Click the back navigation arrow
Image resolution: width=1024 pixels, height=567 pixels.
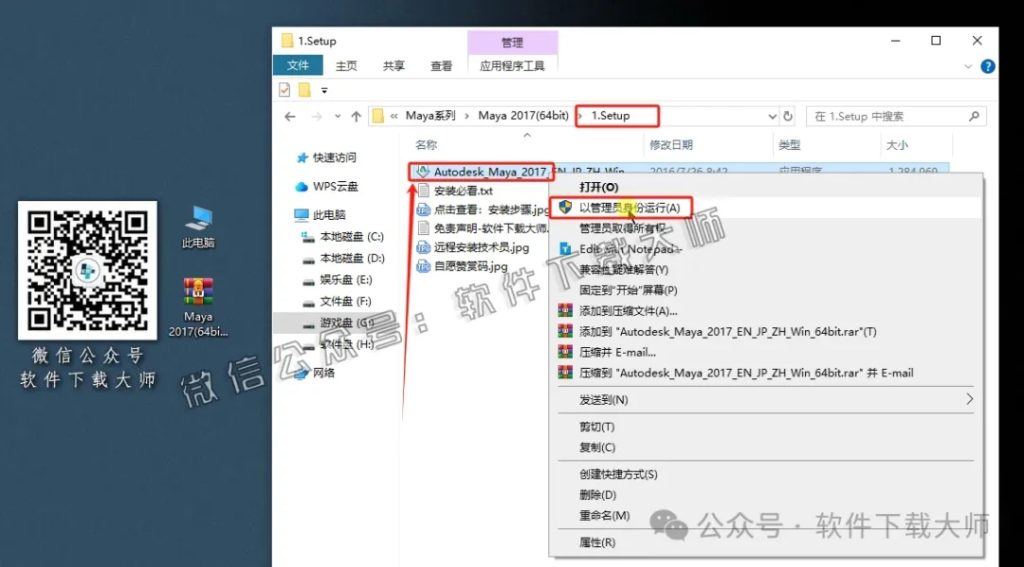[290, 117]
